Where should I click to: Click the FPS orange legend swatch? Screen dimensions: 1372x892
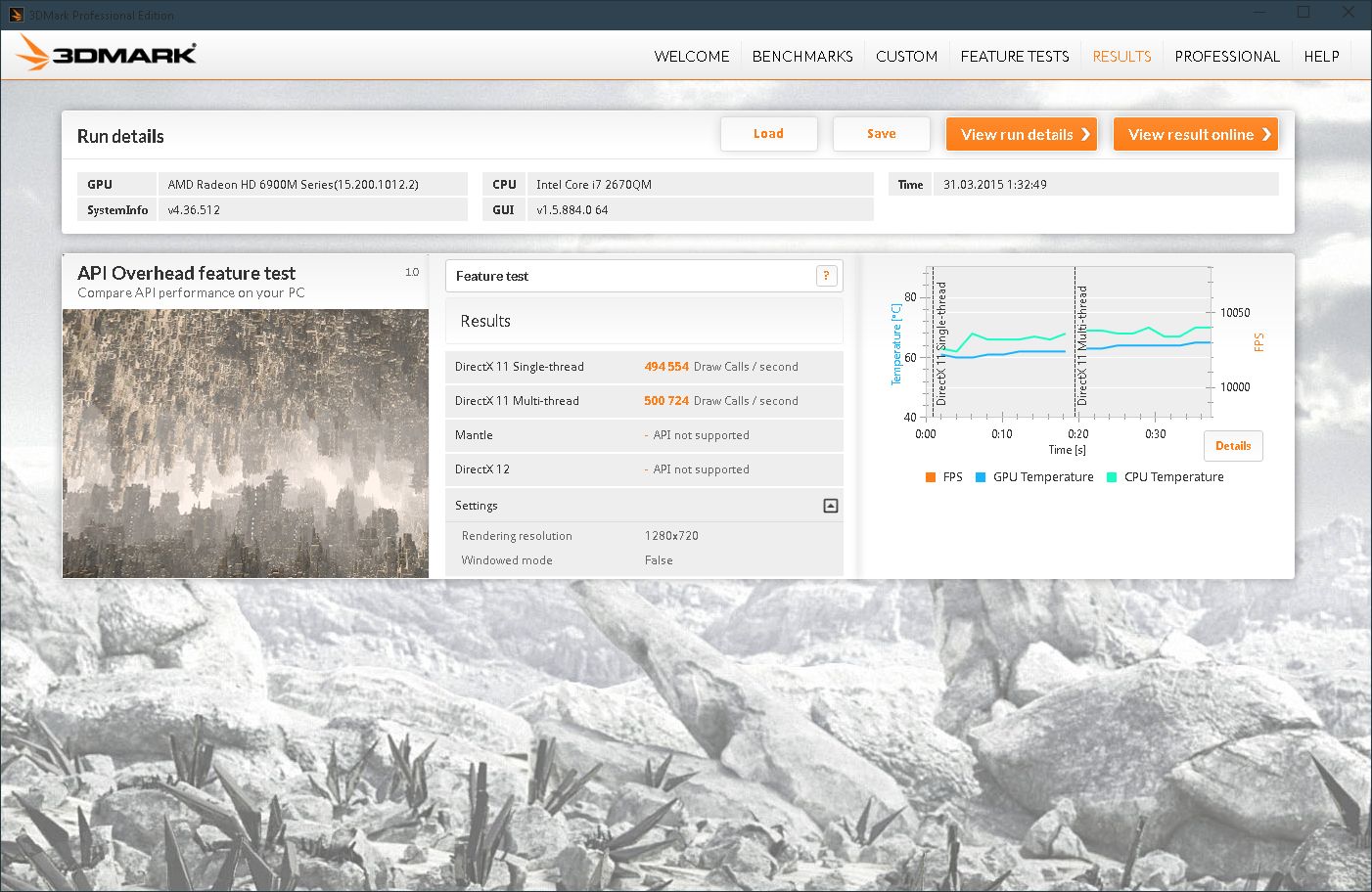pos(930,477)
